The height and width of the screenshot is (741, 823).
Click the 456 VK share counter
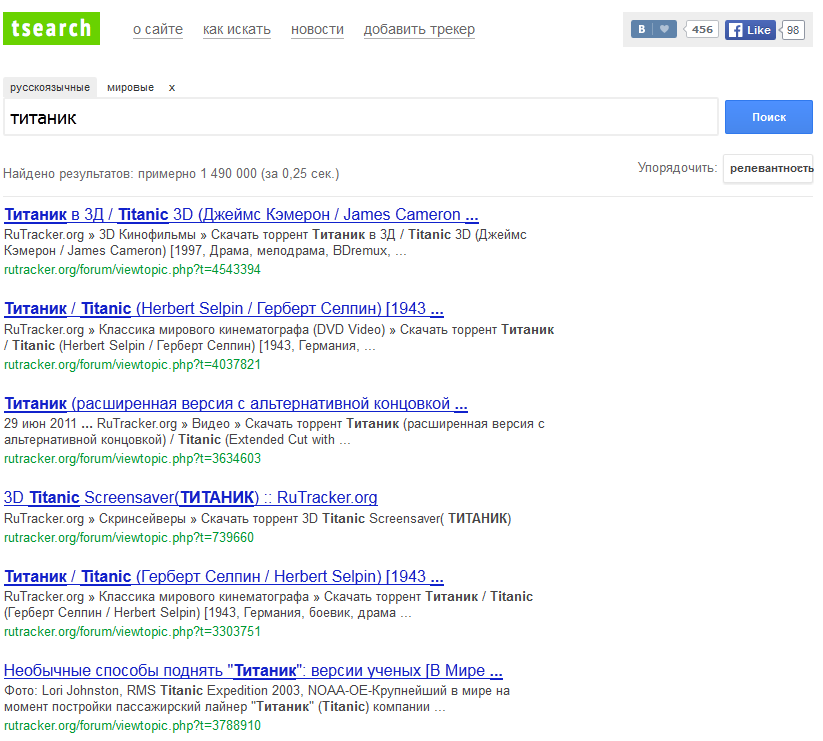[702, 30]
